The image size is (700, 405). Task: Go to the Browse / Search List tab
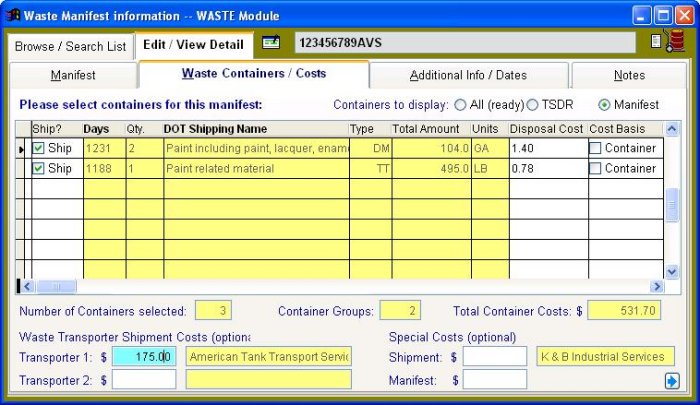click(x=70, y=46)
